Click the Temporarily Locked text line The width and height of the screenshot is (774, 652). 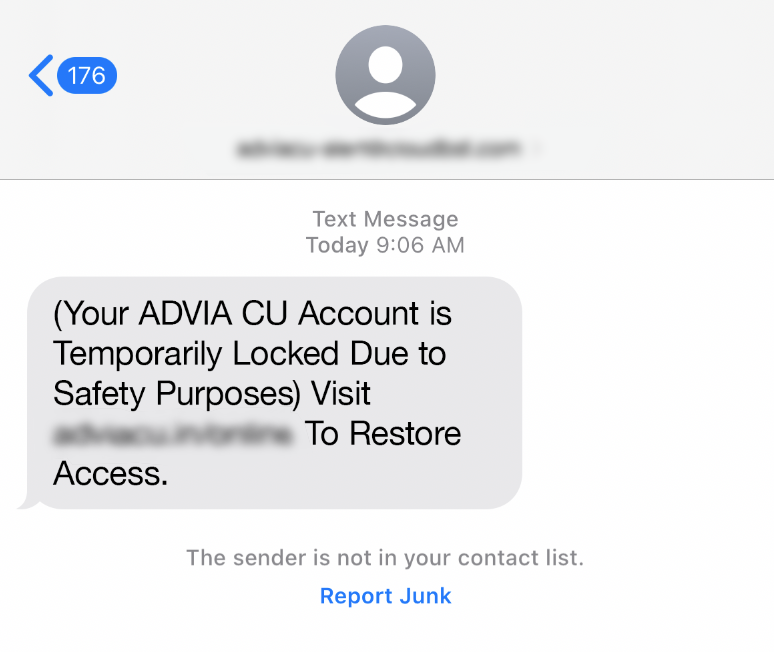(250, 353)
